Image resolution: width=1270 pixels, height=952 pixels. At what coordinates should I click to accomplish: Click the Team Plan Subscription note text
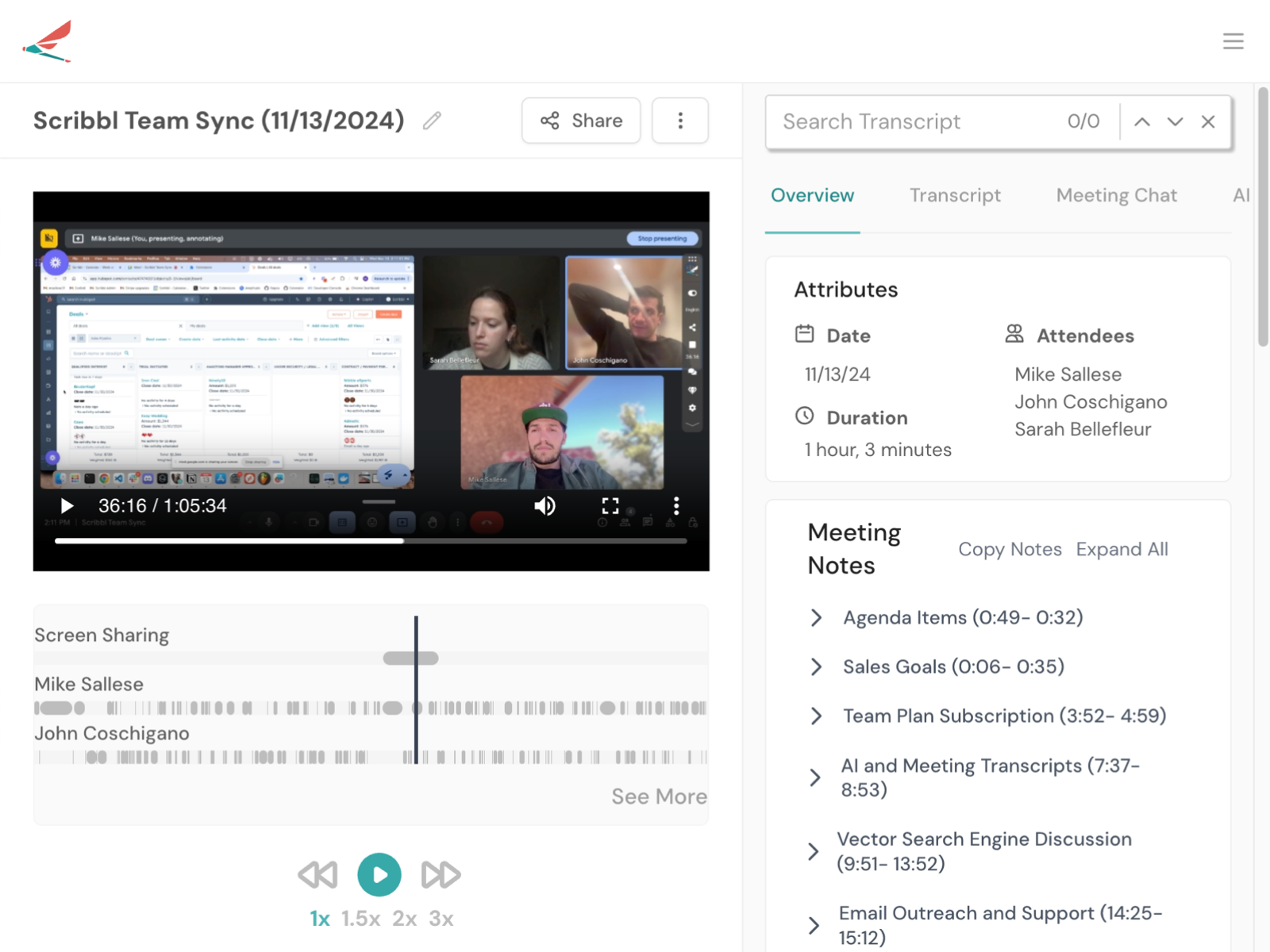(x=1004, y=716)
